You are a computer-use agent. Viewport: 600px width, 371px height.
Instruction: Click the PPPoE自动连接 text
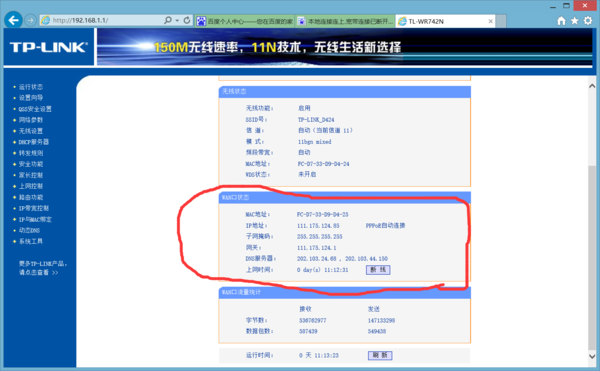(385, 226)
